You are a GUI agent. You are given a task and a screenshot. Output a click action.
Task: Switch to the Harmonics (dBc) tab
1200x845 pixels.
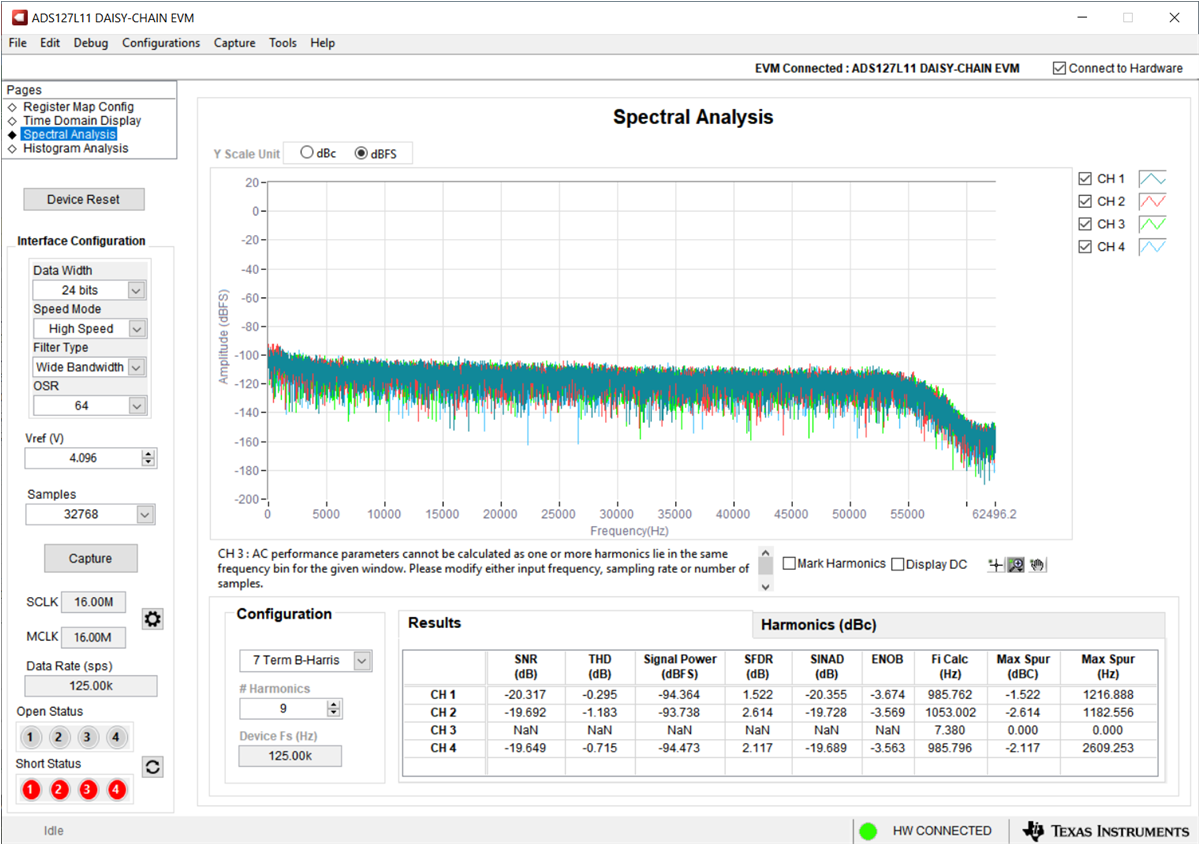click(818, 625)
